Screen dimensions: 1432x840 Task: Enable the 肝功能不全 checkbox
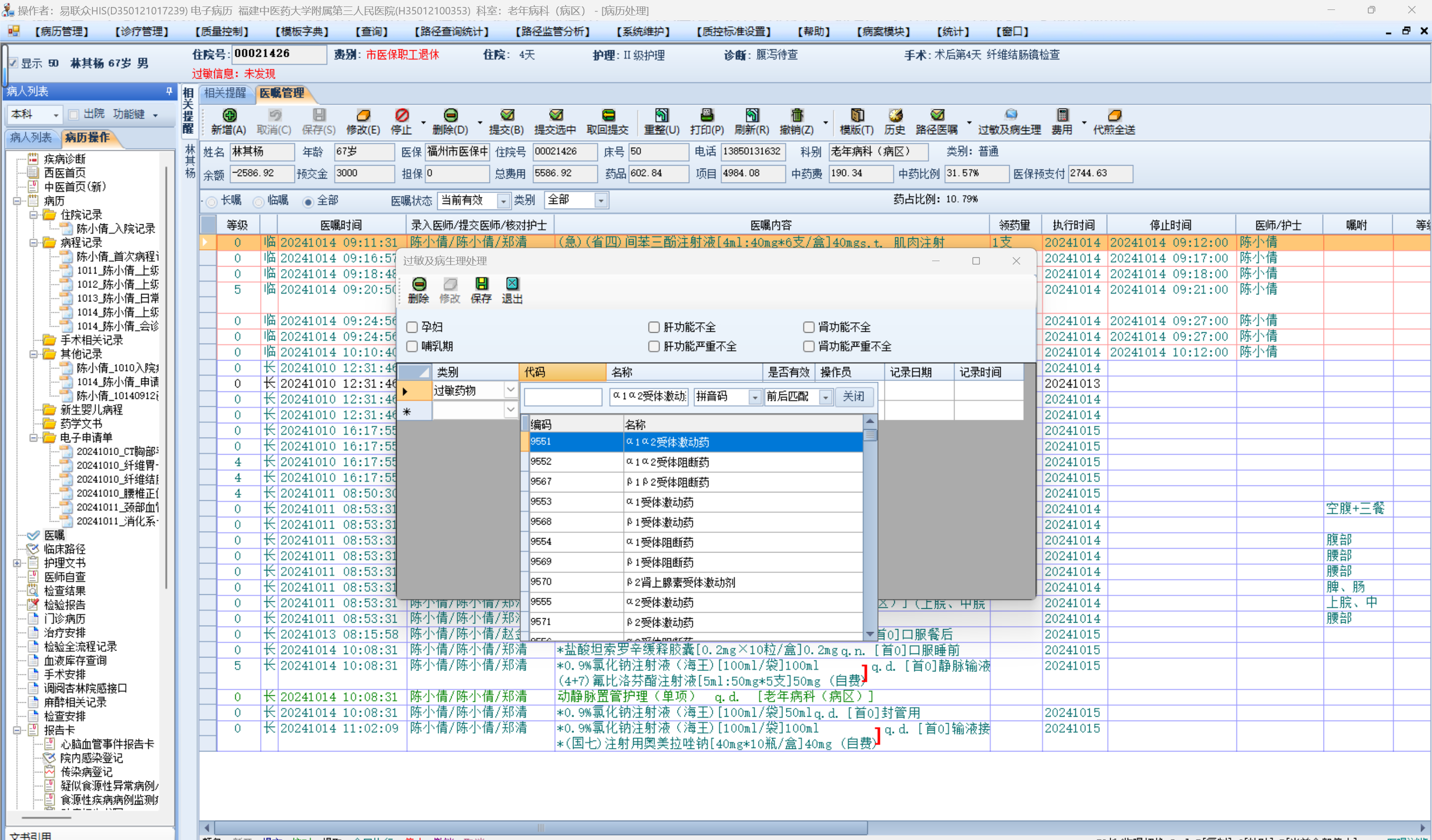coord(654,327)
